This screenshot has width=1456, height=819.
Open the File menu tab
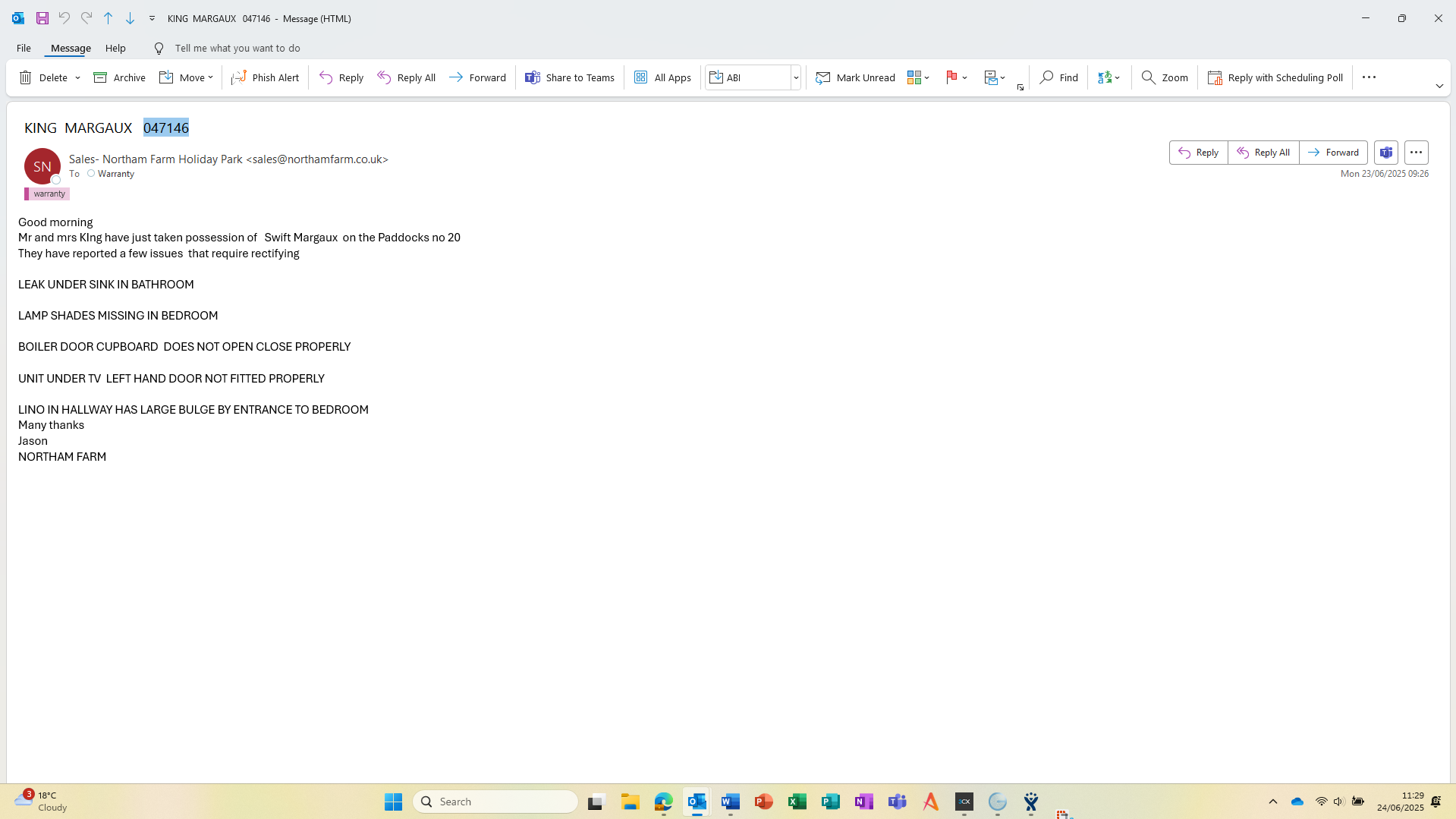point(24,48)
